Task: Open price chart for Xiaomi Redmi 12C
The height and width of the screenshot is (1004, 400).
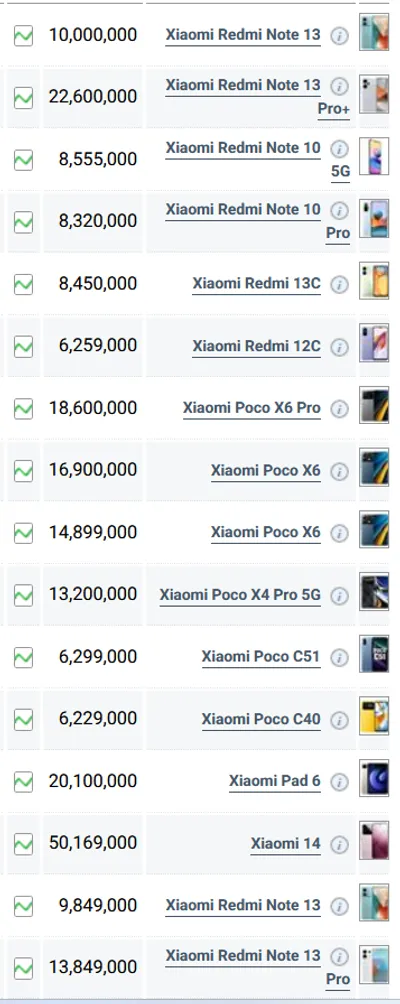Action: (23, 346)
